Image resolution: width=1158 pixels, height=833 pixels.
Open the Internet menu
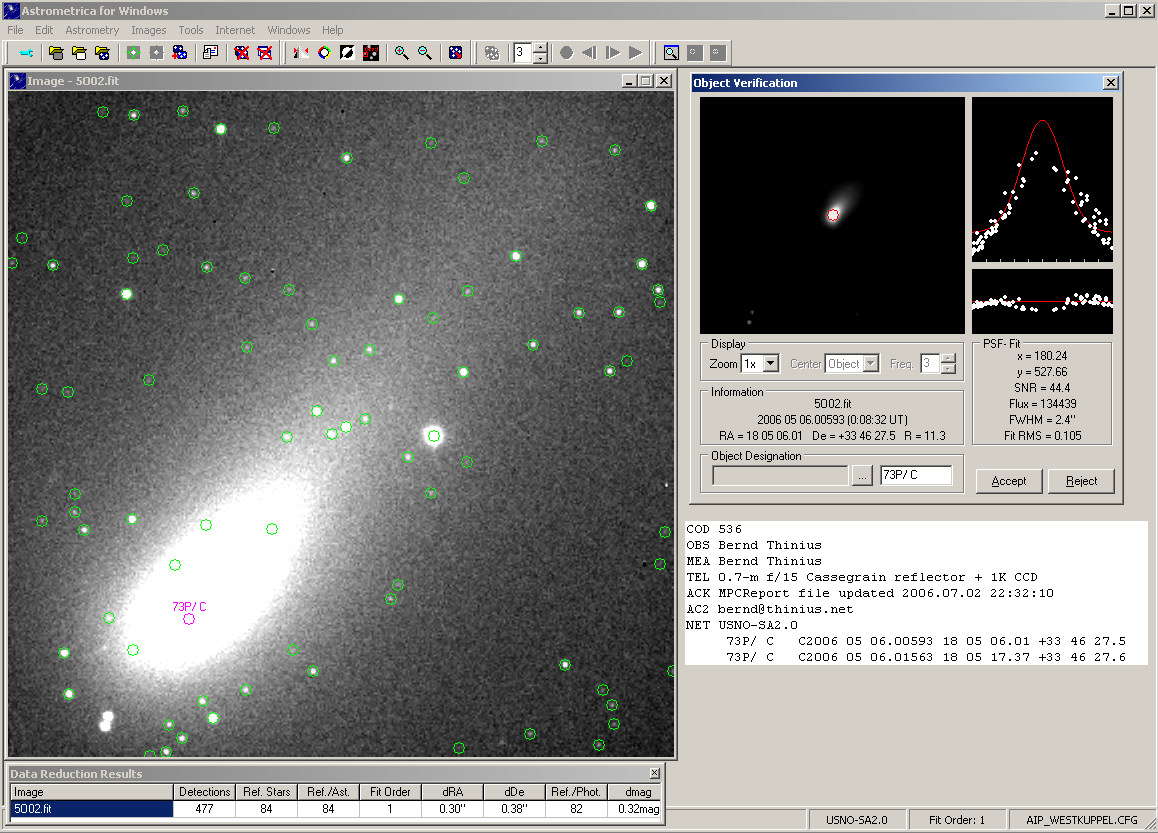coord(235,30)
